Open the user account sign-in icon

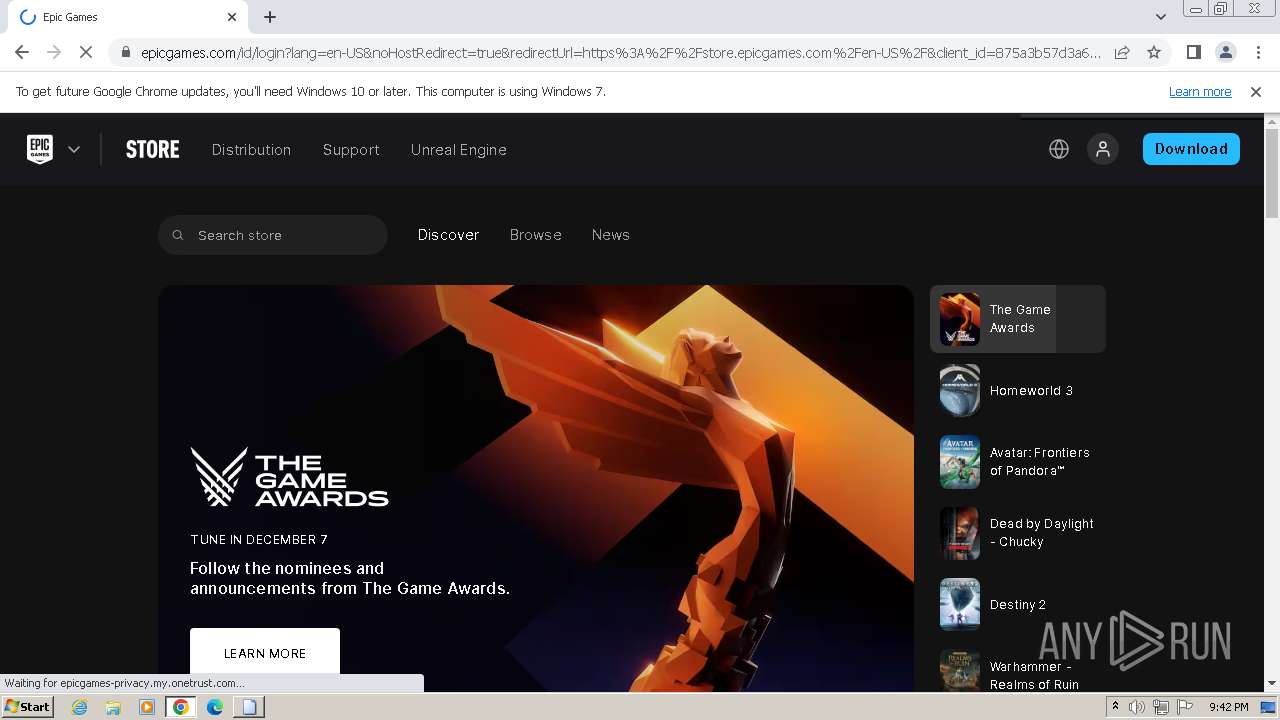(1103, 149)
